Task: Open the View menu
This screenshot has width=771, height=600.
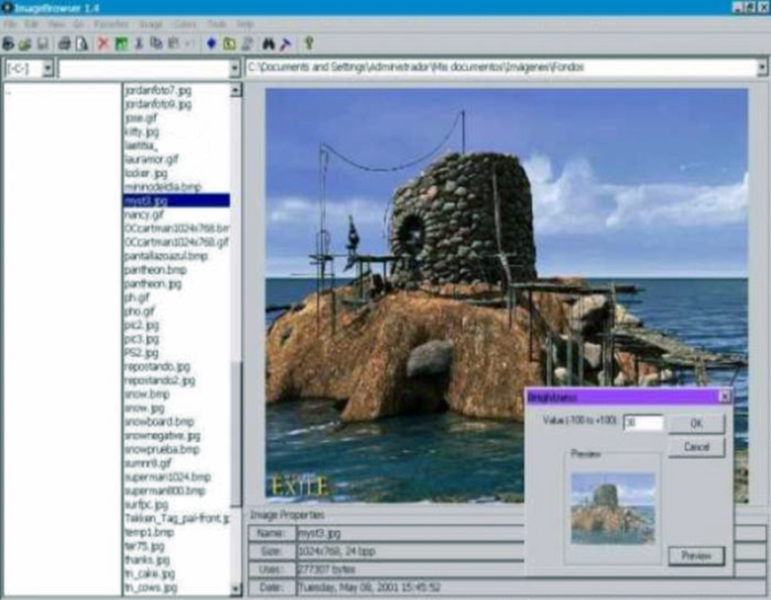Action: tap(56, 24)
